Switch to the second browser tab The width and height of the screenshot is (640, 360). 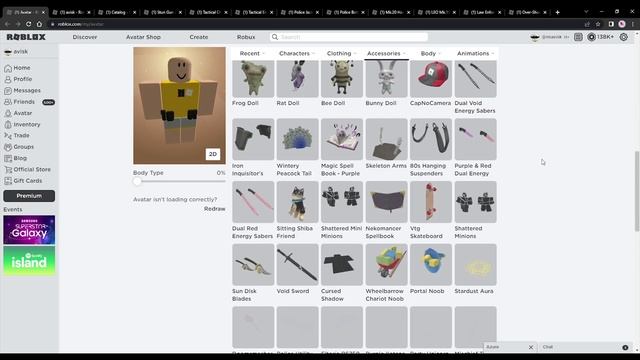[71, 12]
